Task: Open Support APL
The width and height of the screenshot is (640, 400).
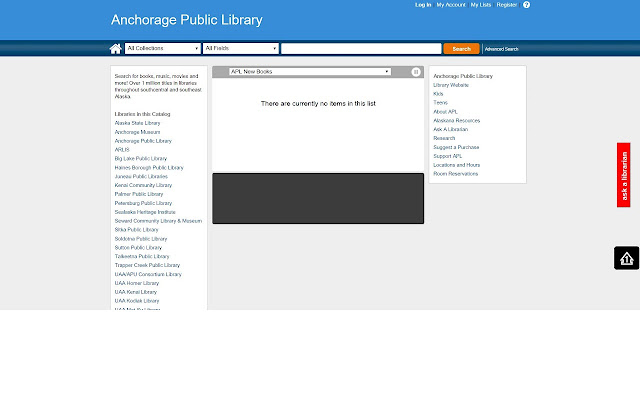Action: (x=448, y=156)
